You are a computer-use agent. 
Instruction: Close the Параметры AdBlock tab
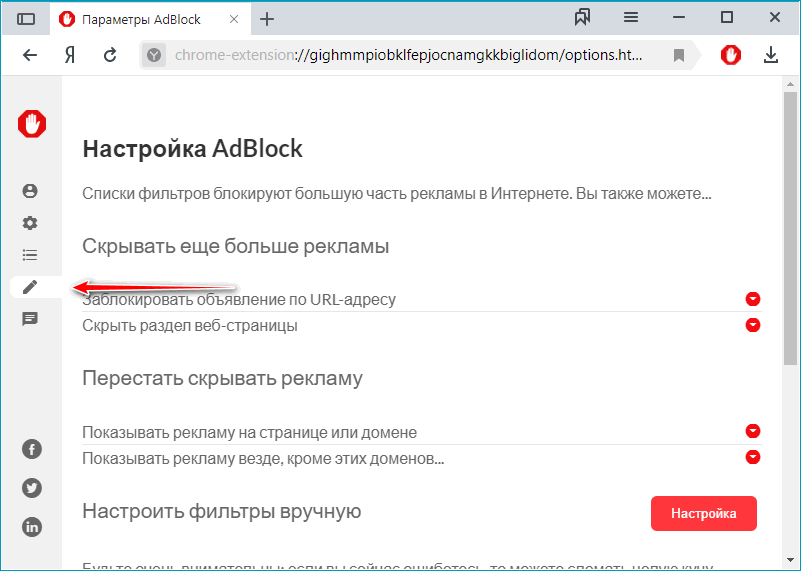(234, 19)
